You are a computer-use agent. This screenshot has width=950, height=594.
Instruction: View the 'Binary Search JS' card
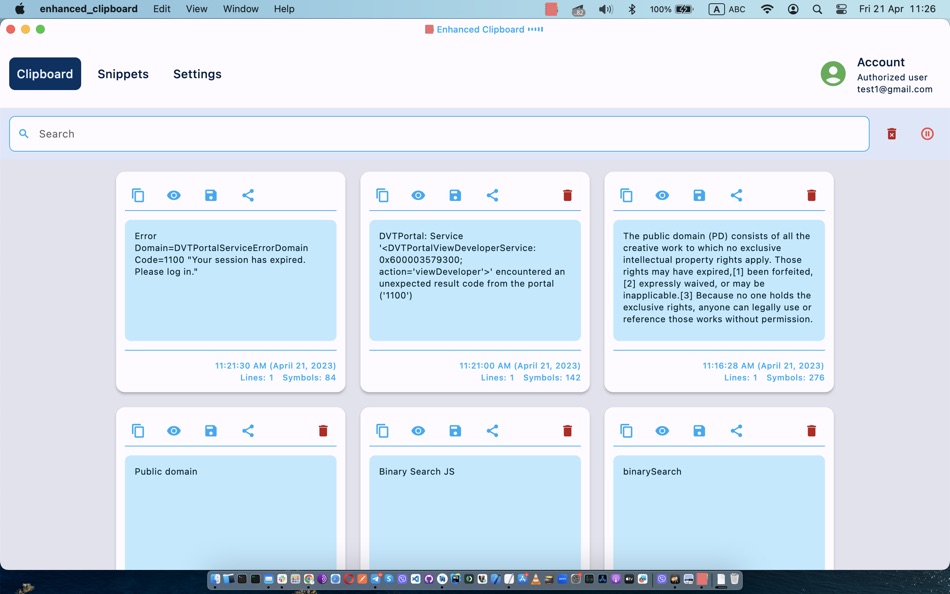click(x=418, y=431)
